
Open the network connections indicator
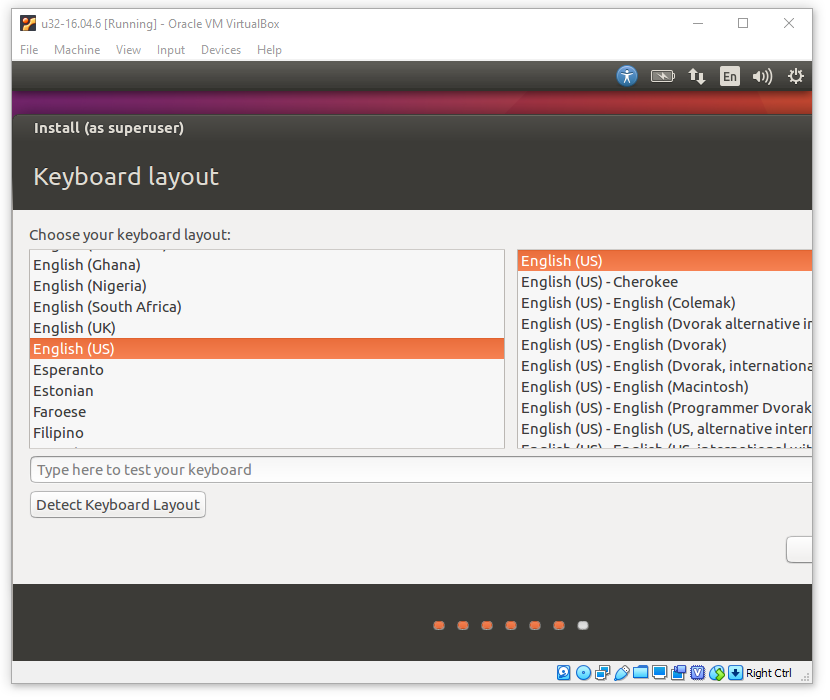click(697, 76)
